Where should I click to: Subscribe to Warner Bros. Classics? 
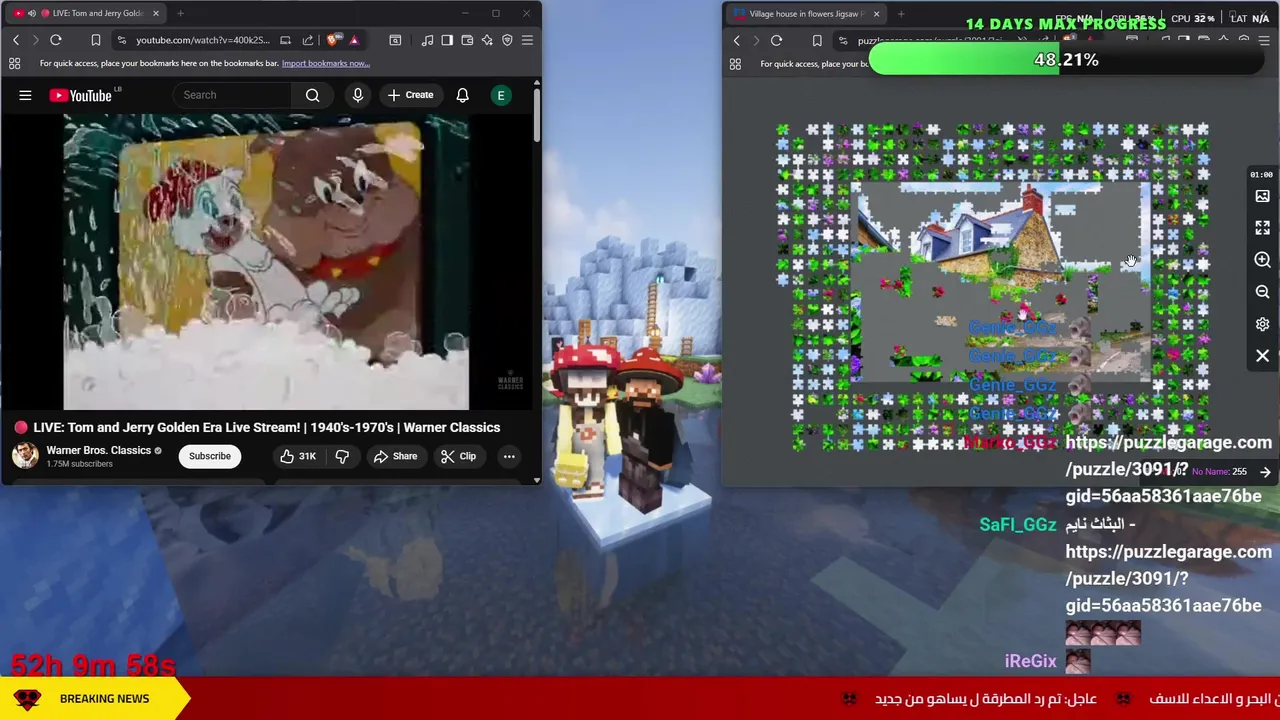click(210, 456)
